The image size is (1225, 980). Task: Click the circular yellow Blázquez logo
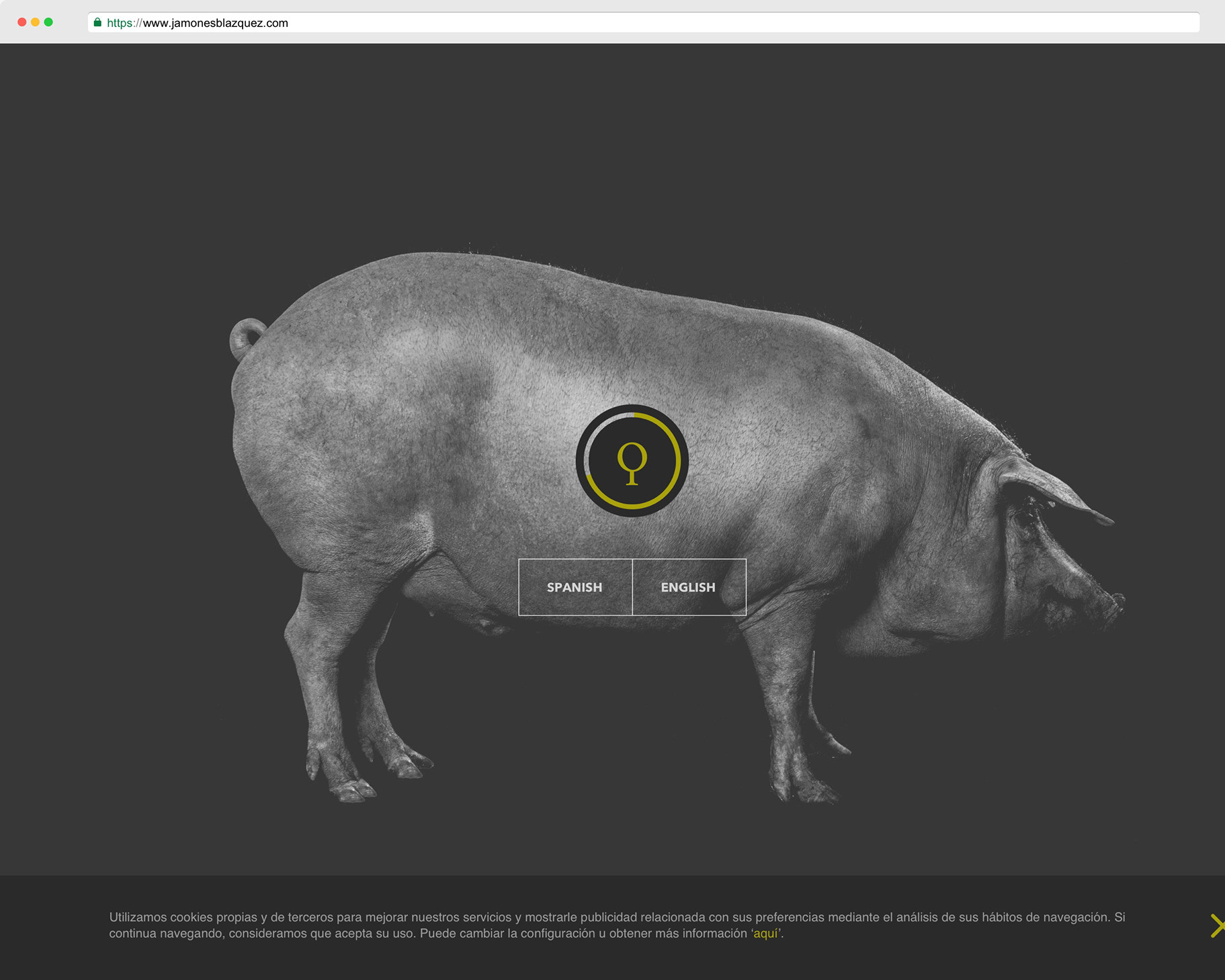(x=632, y=461)
